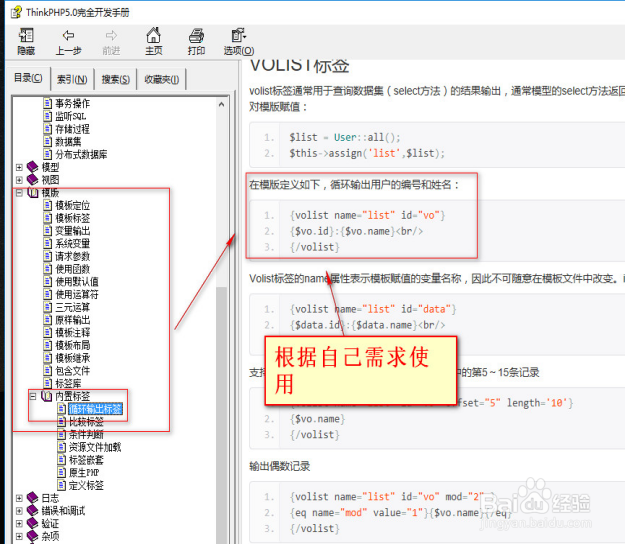Click the Hide (隐藏) toolbar icon
This screenshot has width=625, height=544.
(x=26, y=35)
